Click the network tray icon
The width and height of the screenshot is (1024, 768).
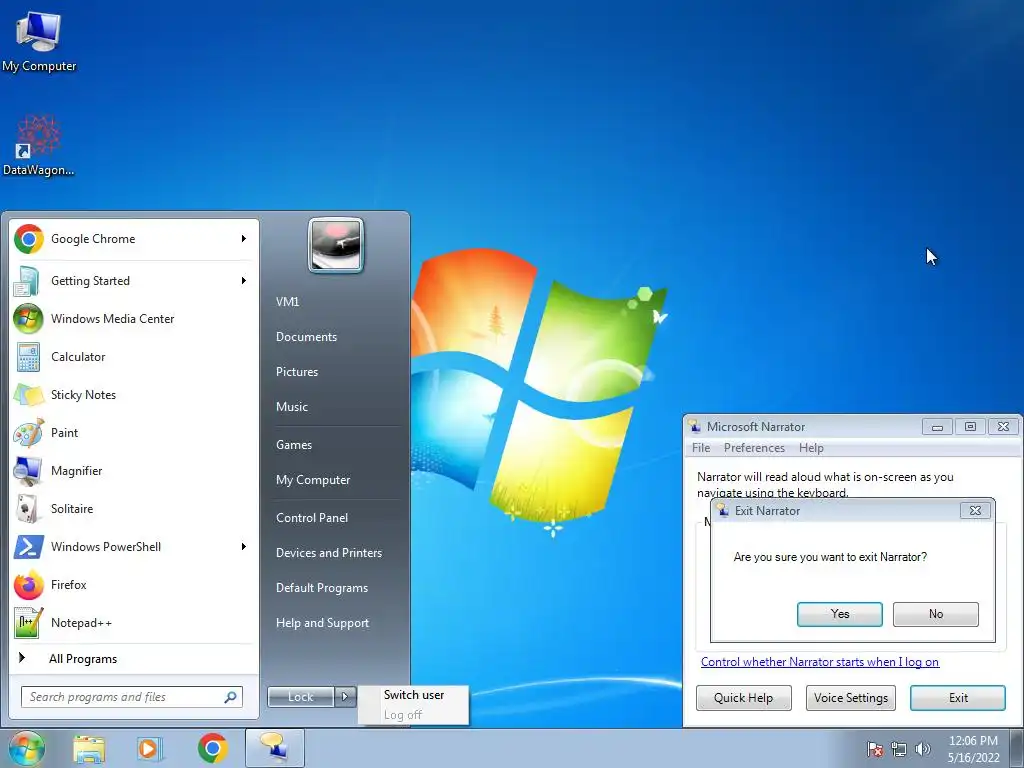coord(899,749)
